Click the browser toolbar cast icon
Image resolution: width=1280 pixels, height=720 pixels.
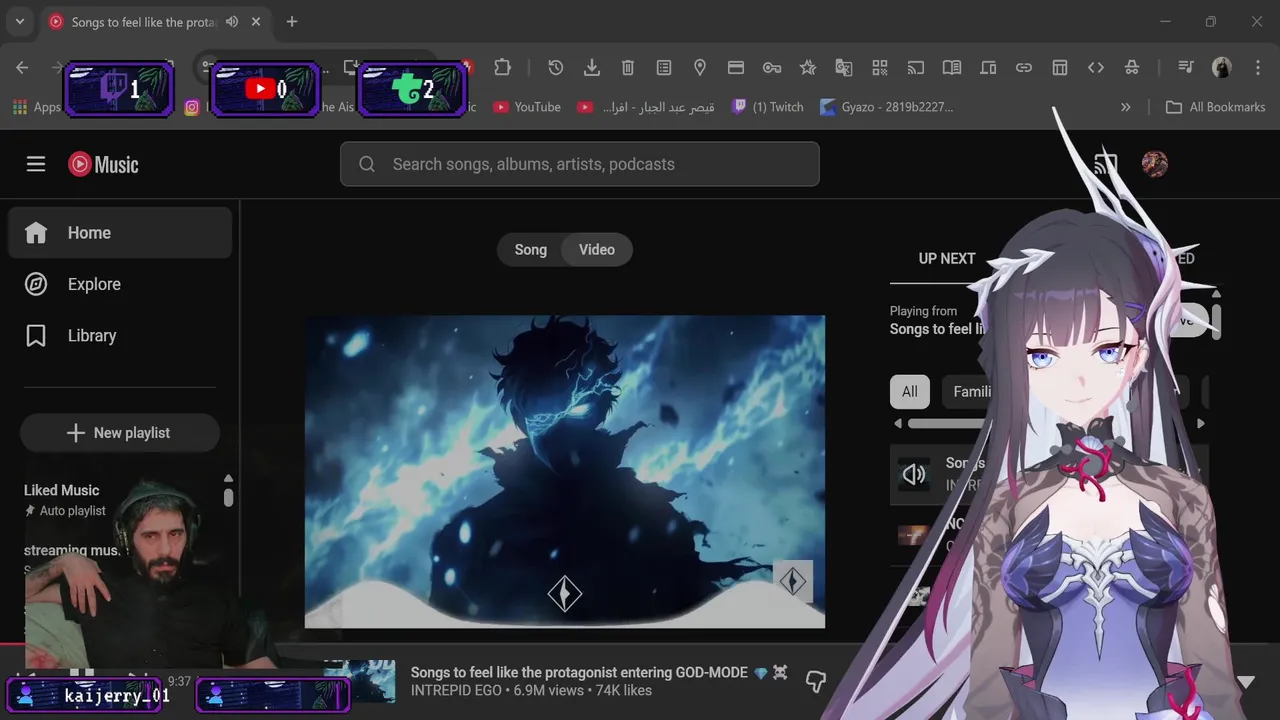coord(916,67)
